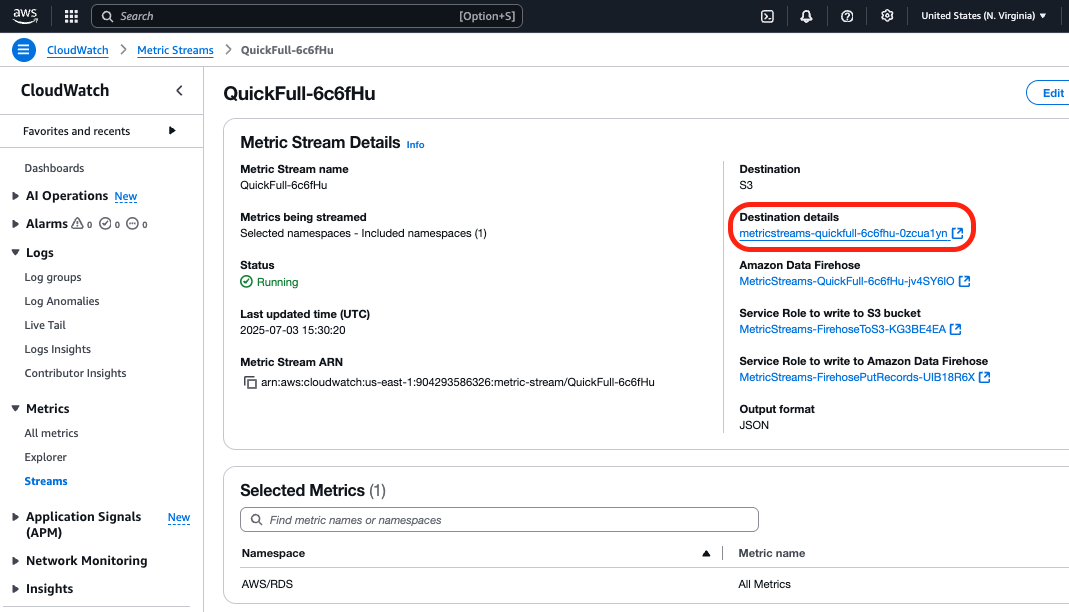Go to All metrics in the sidebar
The width and height of the screenshot is (1069, 612).
pos(51,433)
